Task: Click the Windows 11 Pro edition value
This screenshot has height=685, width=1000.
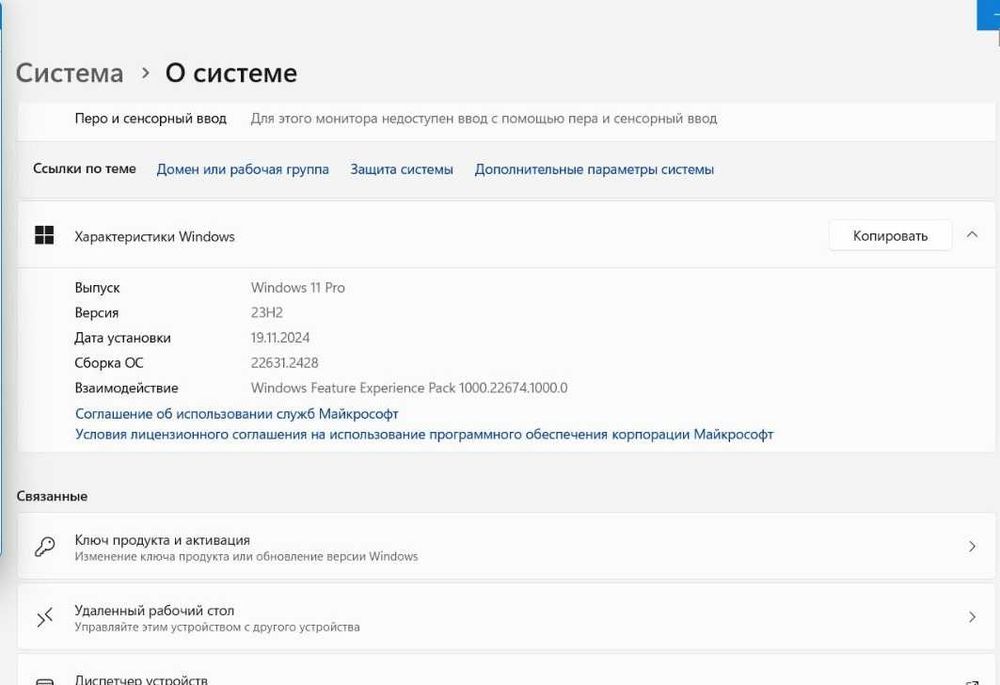Action: coord(298,288)
